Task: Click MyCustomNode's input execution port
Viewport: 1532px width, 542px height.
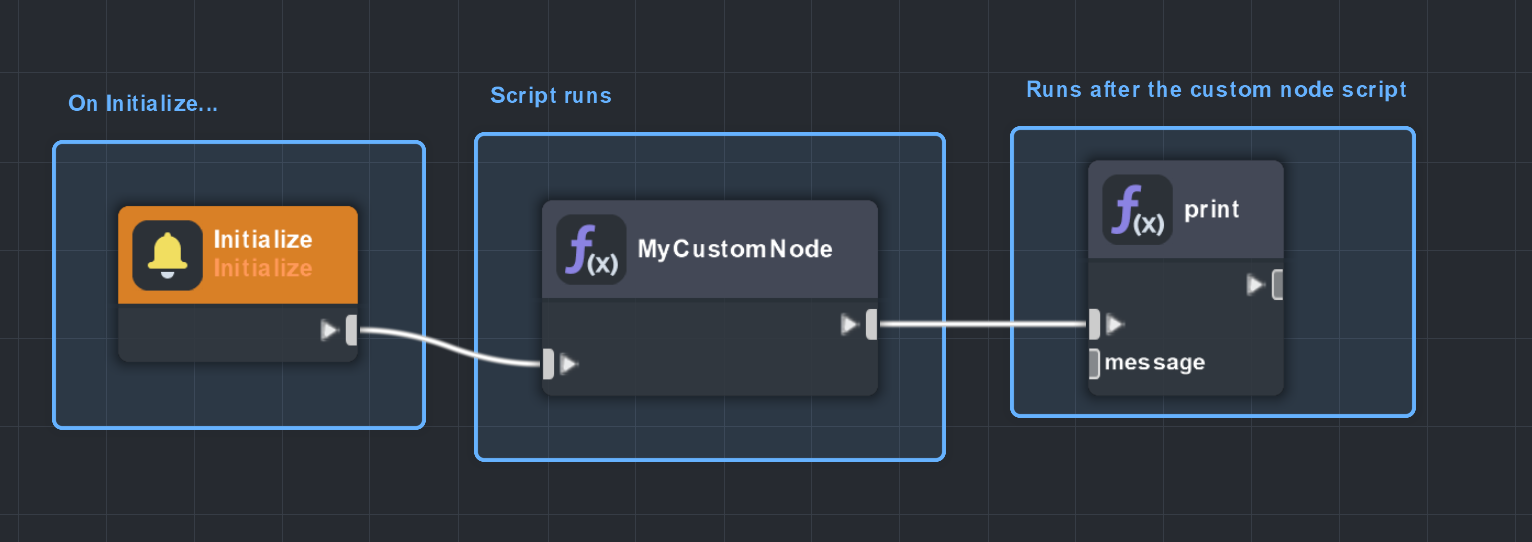Action: pos(548,364)
